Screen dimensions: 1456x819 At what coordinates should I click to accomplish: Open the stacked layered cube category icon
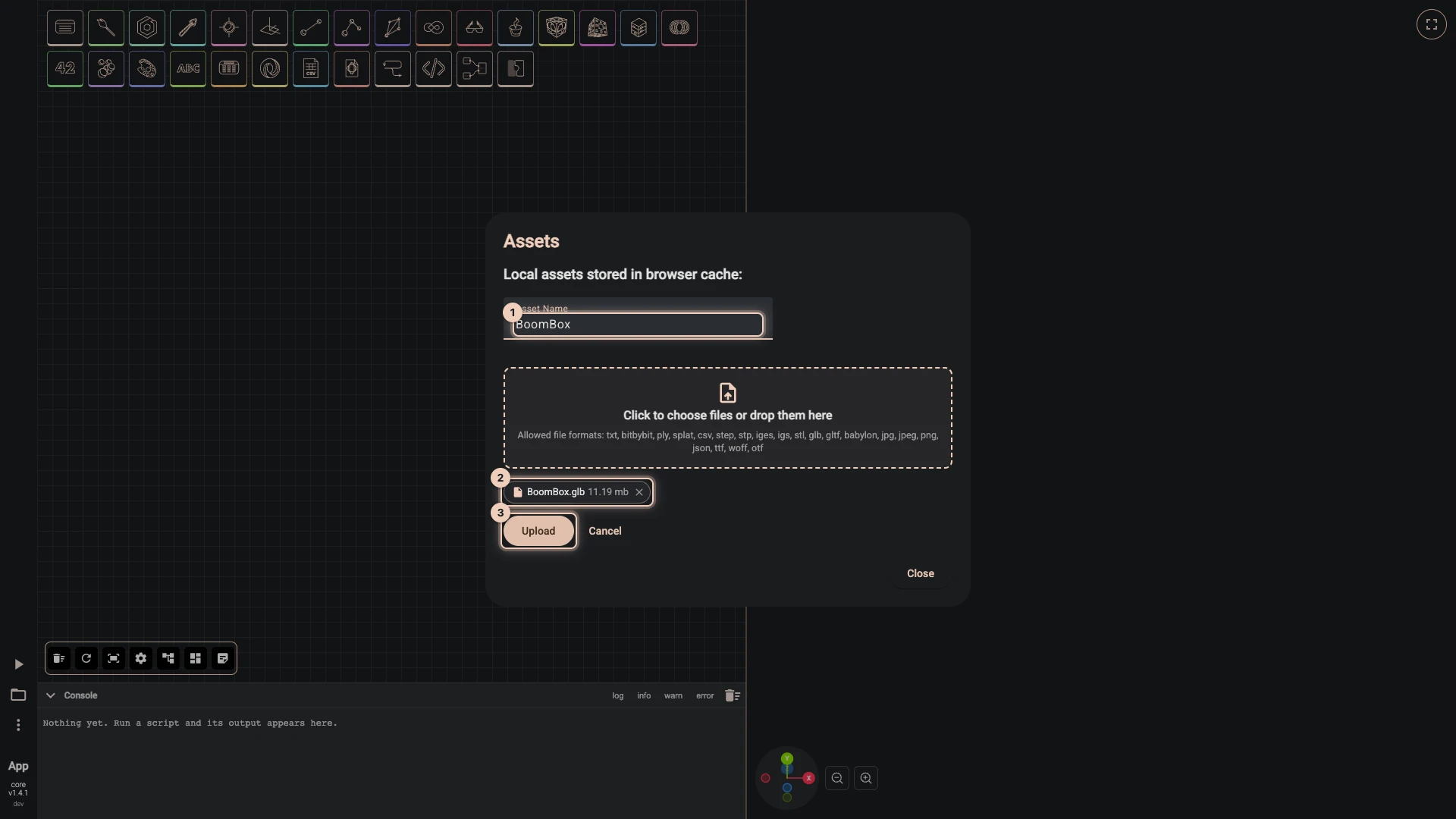(x=639, y=28)
